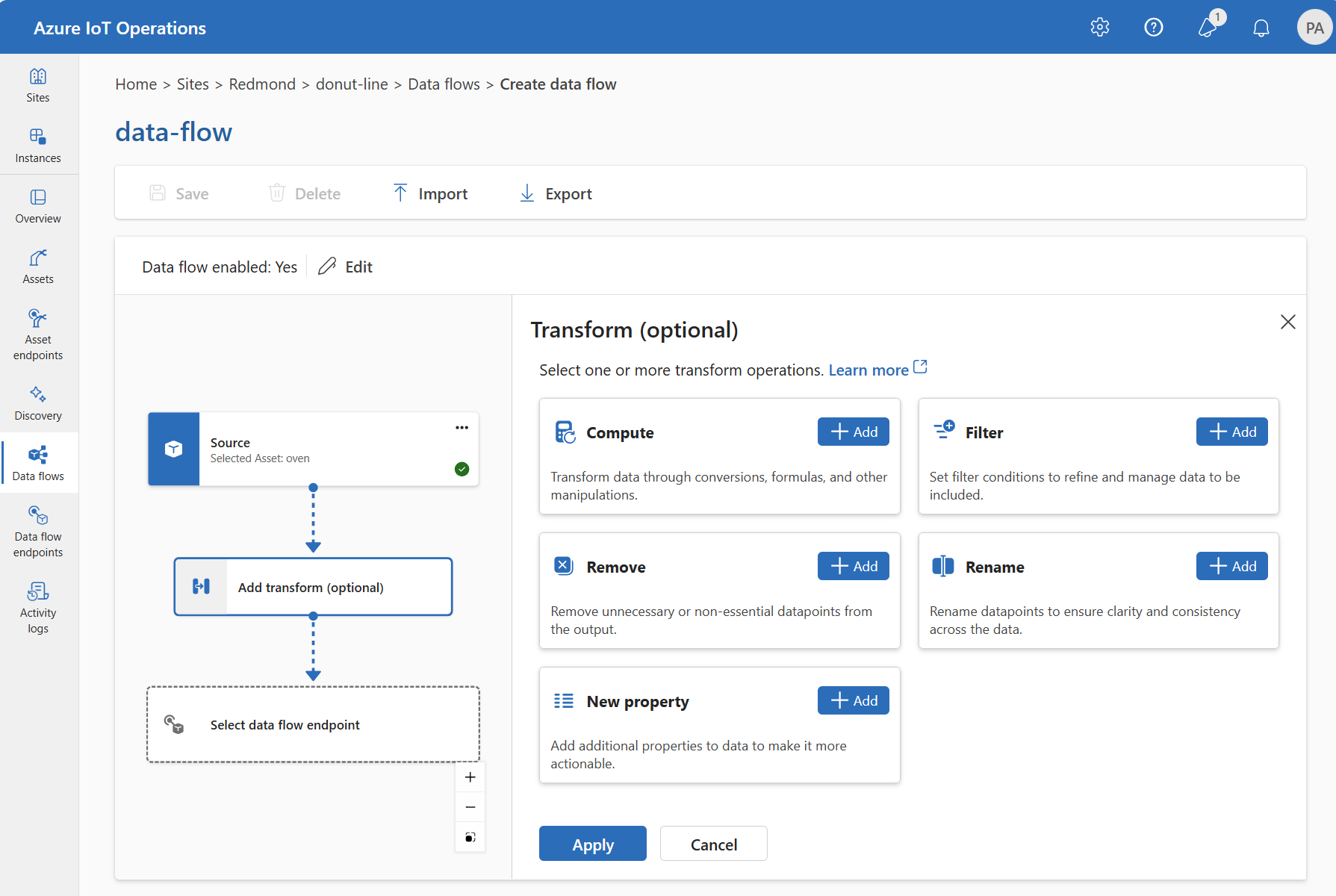Navigate to Home via breadcrumb

(x=136, y=84)
